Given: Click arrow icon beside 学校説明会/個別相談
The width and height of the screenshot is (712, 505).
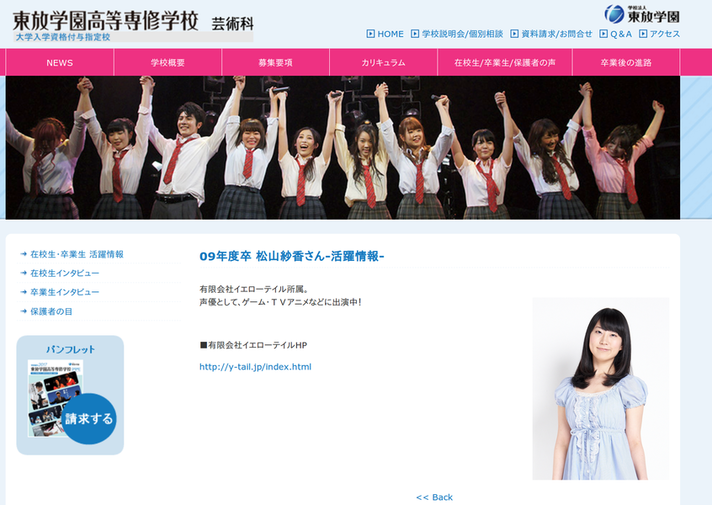Looking at the screenshot, I should pyautogui.click(x=415, y=34).
